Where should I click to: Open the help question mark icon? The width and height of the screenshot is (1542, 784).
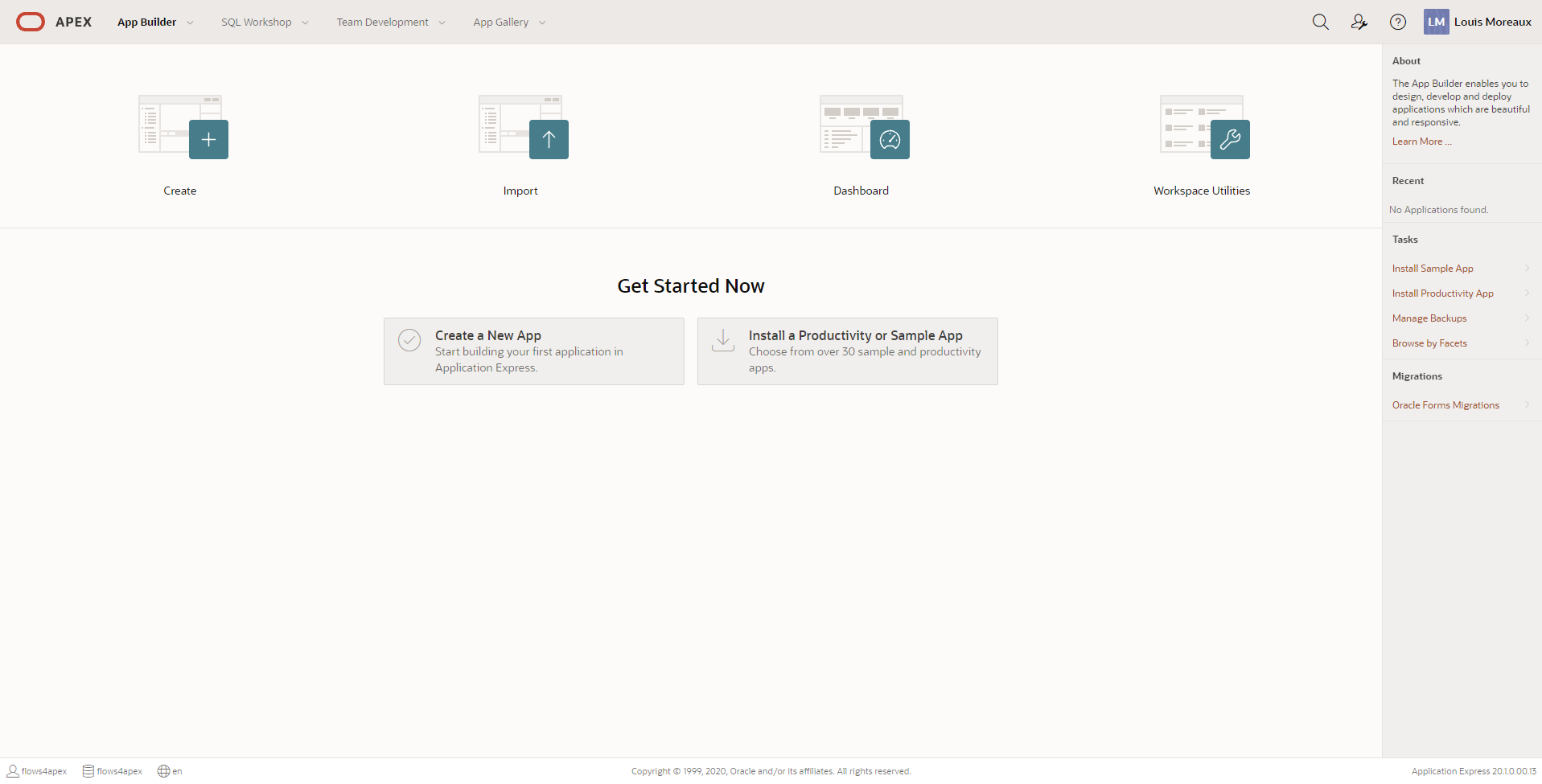1398,22
